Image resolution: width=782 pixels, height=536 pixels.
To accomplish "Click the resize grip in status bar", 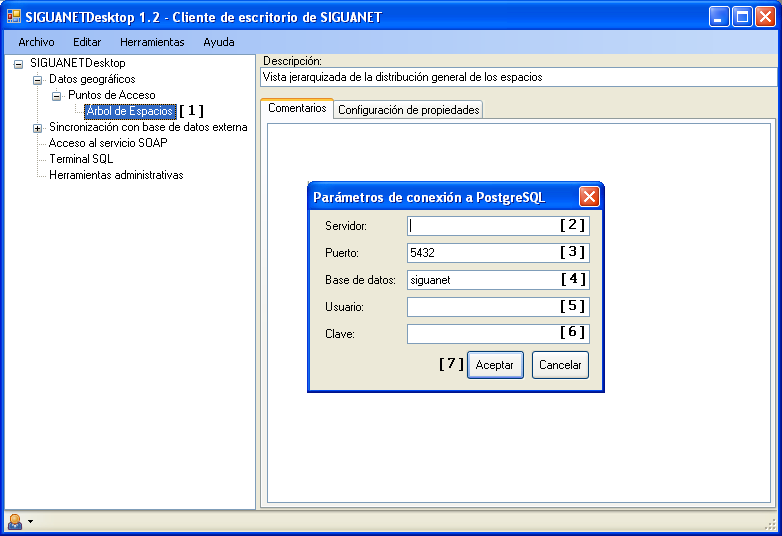I will point(771,524).
